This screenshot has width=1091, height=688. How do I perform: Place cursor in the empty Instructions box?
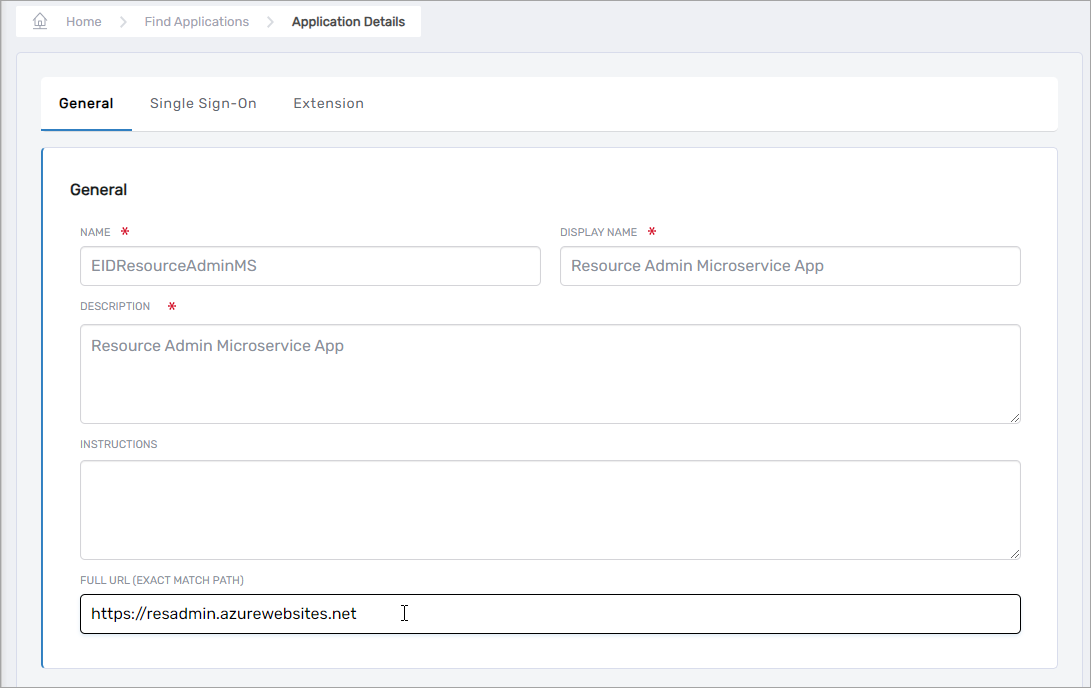click(550, 509)
